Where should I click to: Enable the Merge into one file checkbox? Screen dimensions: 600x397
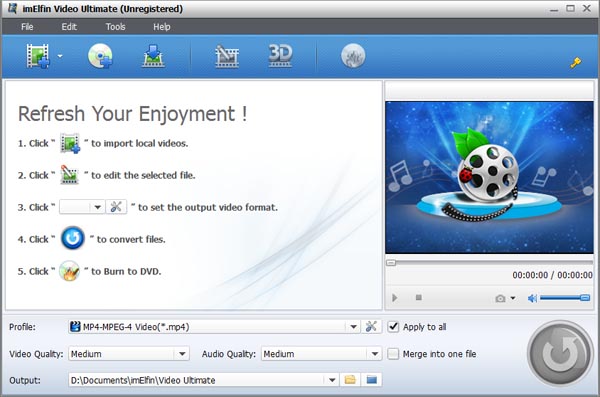[393, 354]
